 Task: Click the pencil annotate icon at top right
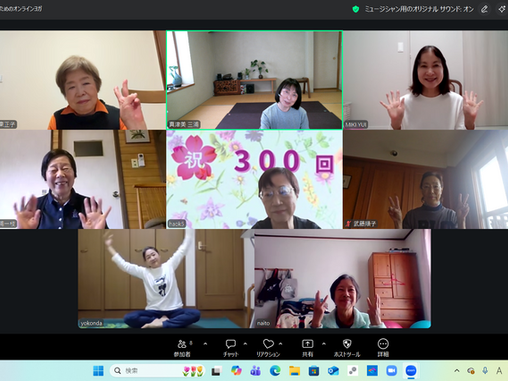pos(484,9)
